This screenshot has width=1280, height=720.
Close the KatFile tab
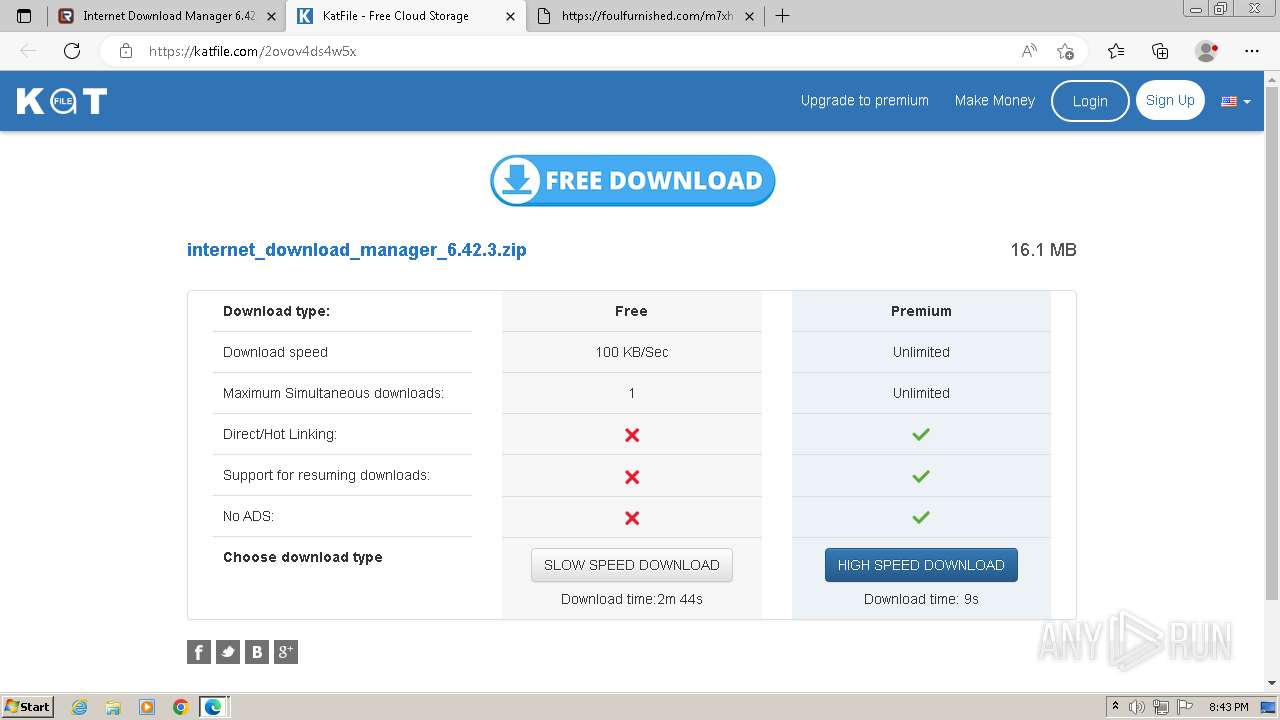pyautogui.click(x=511, y=16)
